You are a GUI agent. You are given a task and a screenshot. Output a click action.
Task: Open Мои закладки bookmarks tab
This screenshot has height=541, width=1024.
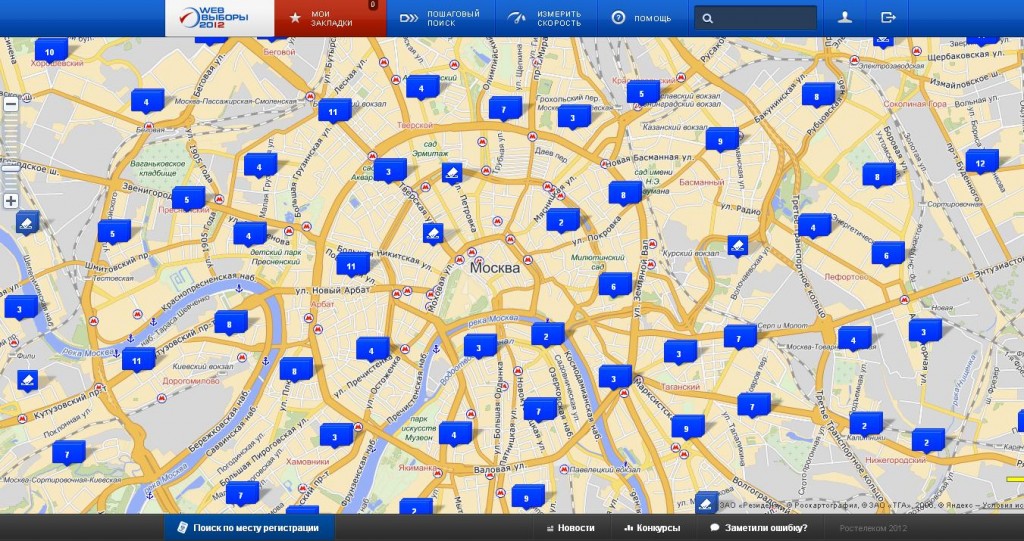coord(329,18)
